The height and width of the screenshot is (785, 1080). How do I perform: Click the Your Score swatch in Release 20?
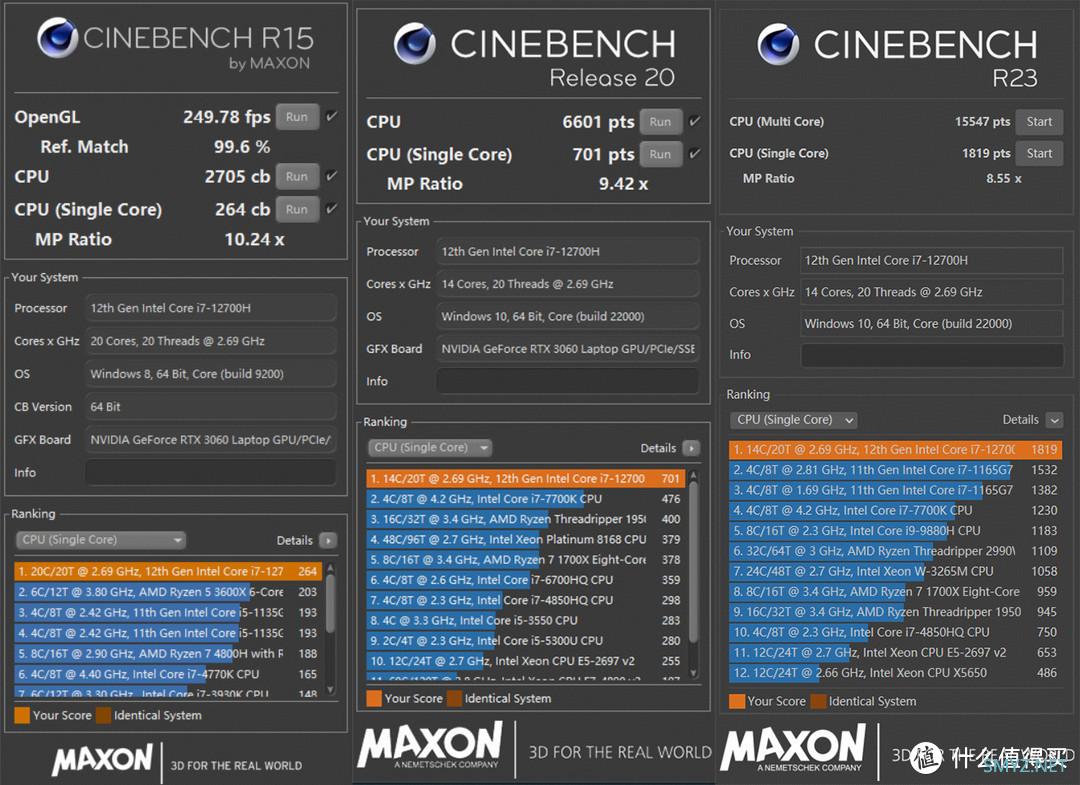(374, 698)
